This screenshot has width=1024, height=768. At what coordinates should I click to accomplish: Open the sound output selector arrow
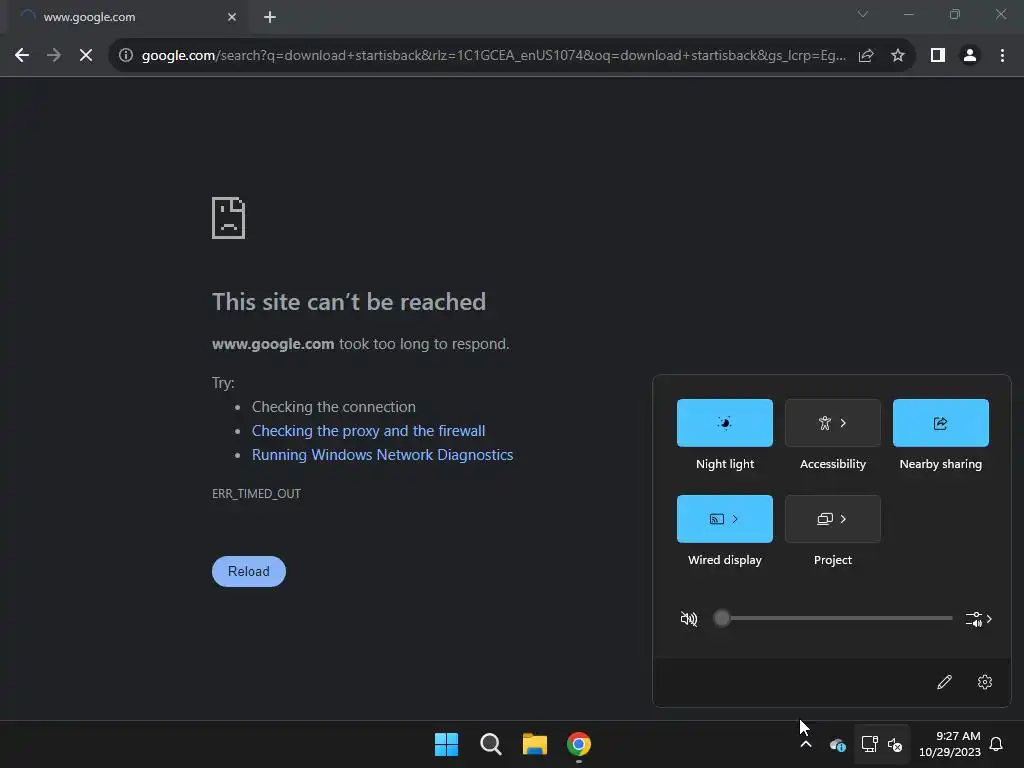(x=979, y=618)
